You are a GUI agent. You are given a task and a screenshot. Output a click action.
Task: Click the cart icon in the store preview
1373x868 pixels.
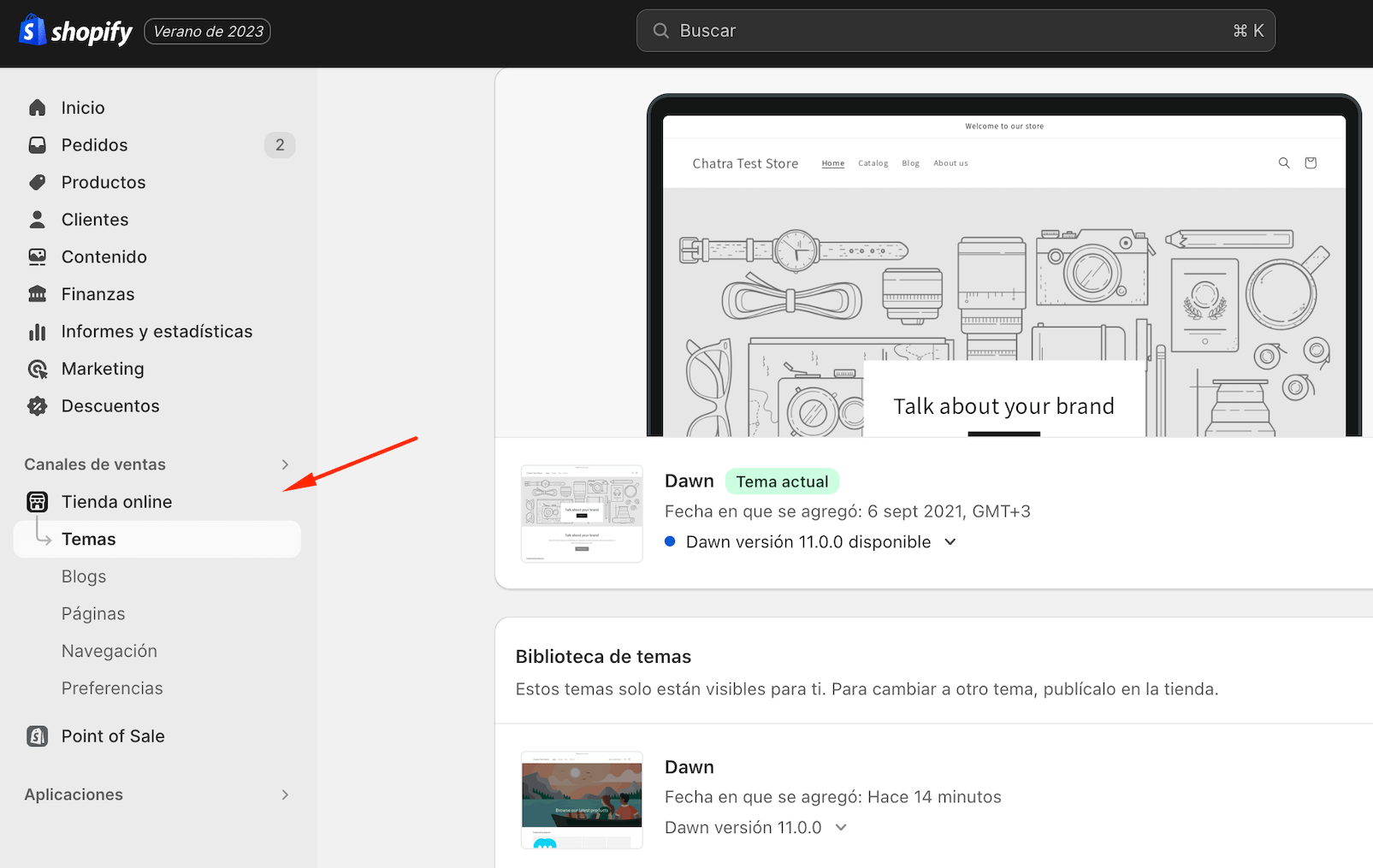click(x=1310, y=162)
